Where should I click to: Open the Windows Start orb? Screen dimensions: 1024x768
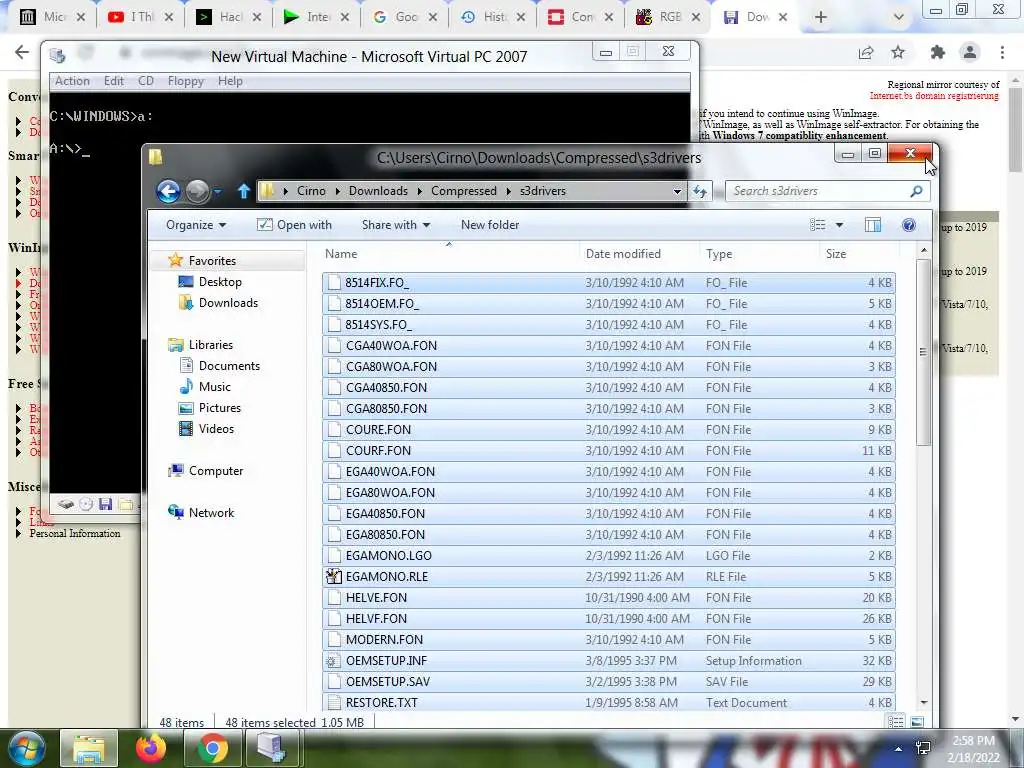pos(26,748)
